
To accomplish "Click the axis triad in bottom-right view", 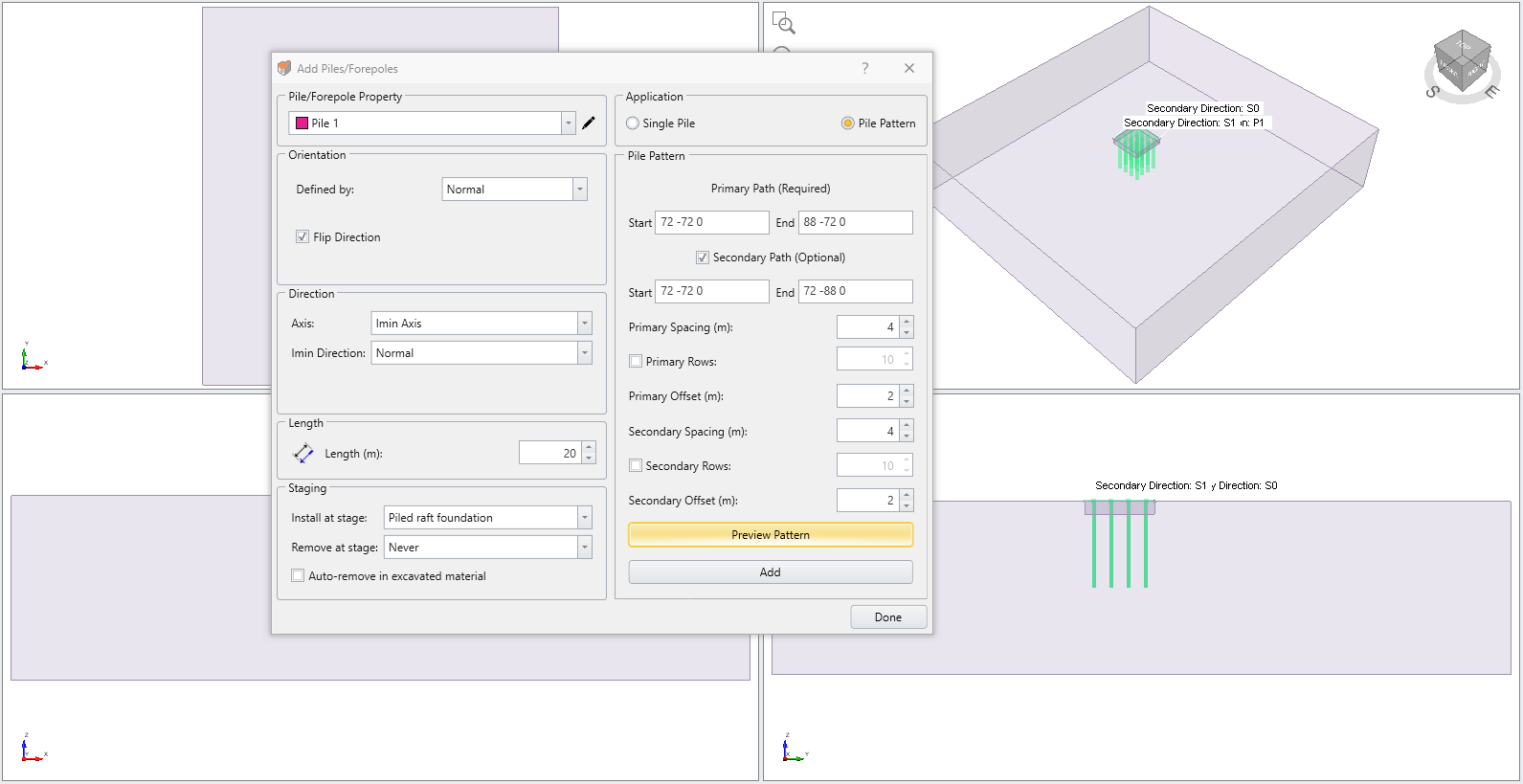I will point(795,748).
